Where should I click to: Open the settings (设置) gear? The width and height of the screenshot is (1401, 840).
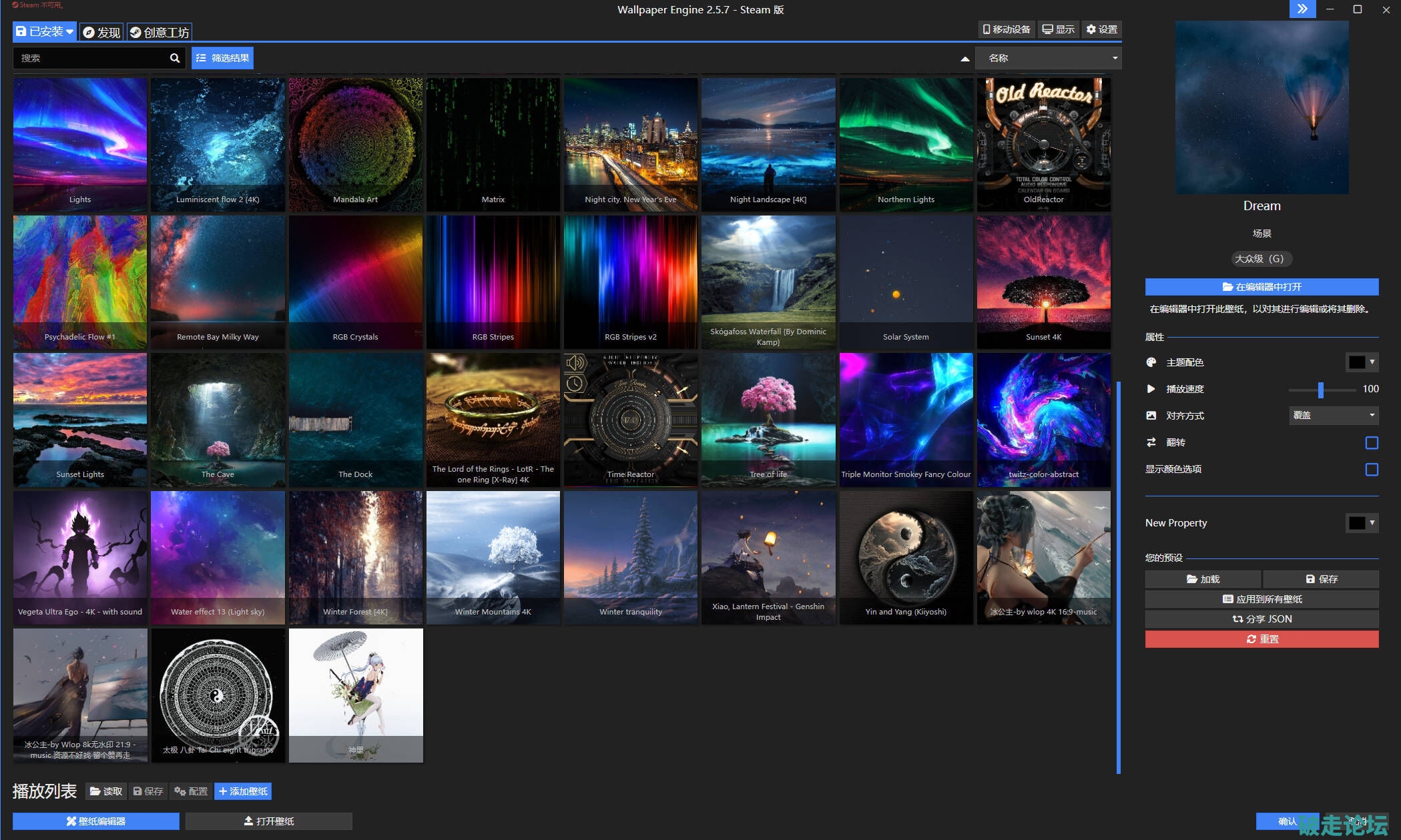1102,29
